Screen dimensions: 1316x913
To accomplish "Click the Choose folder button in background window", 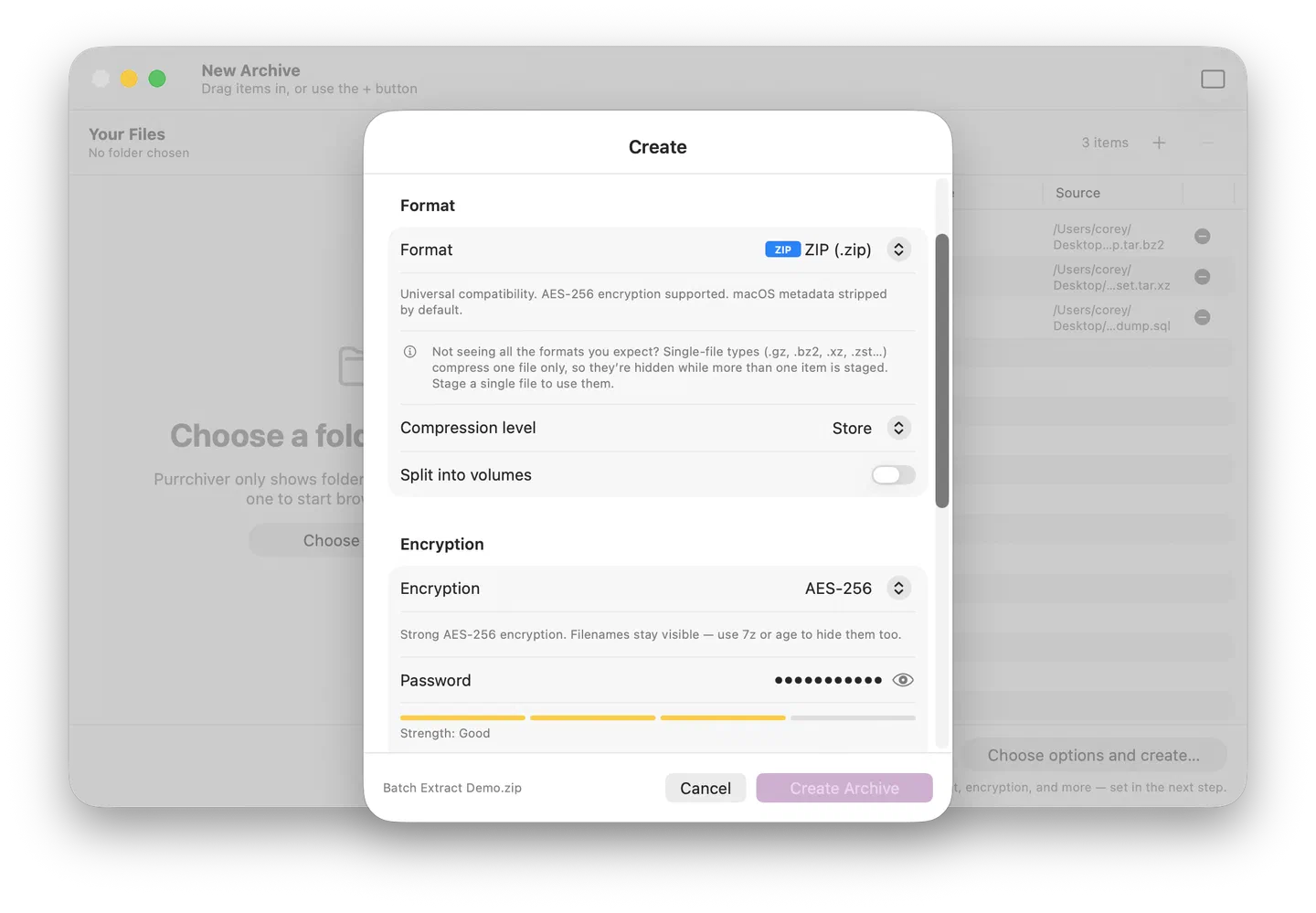I will pos(307,540).
